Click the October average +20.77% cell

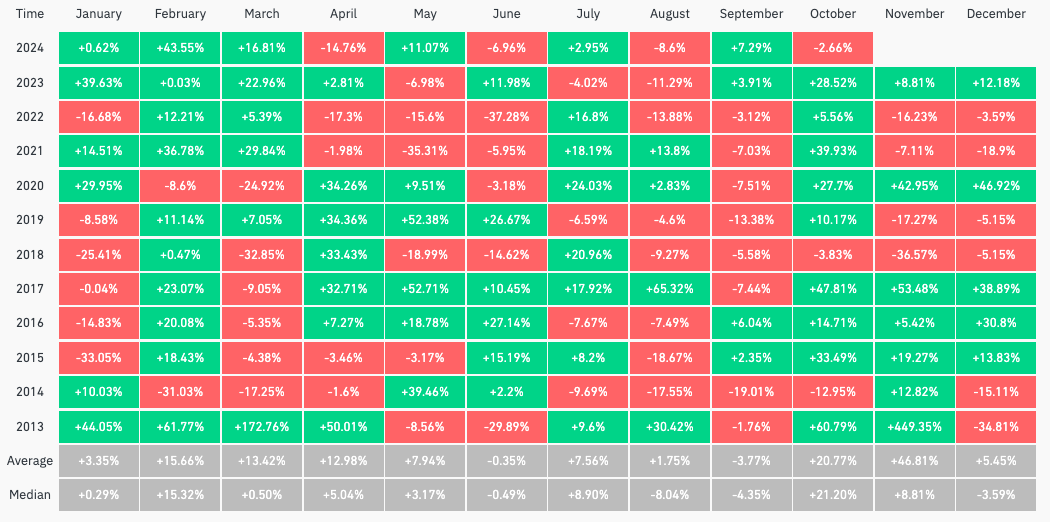click(832, 461)
